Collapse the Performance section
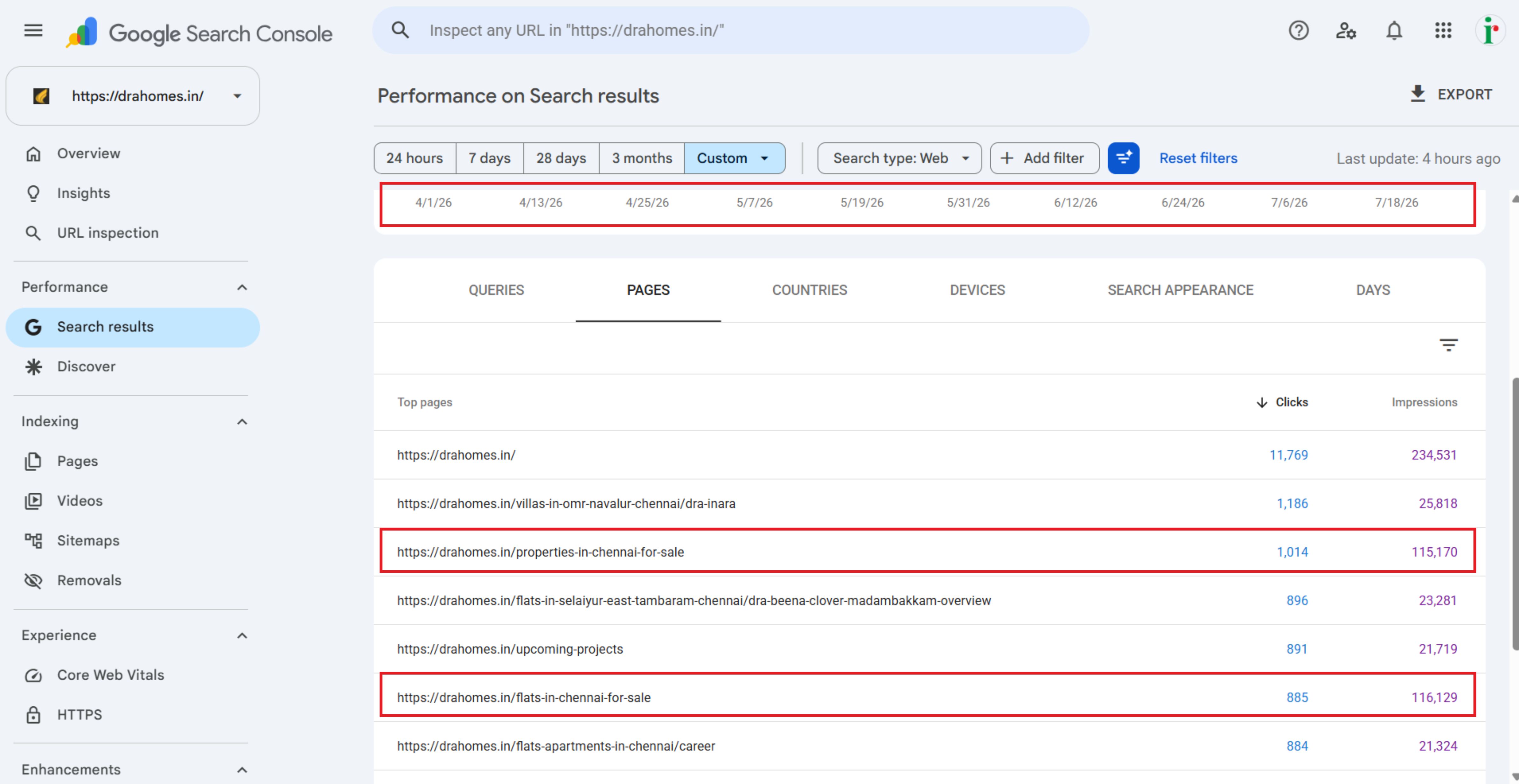This screenshot has width=1519, height=784. (242, 288)
